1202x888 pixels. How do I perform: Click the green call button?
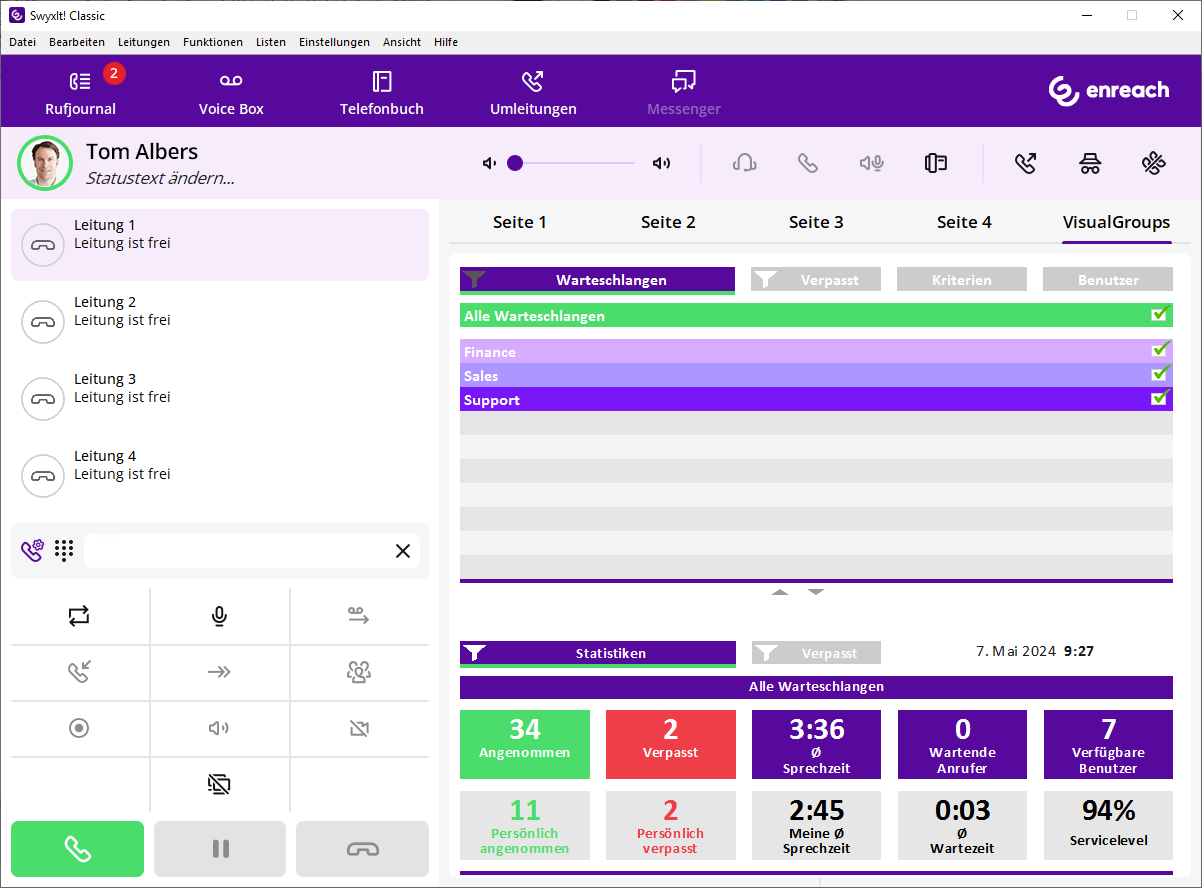pyautogui.click(x=78, y=849)
